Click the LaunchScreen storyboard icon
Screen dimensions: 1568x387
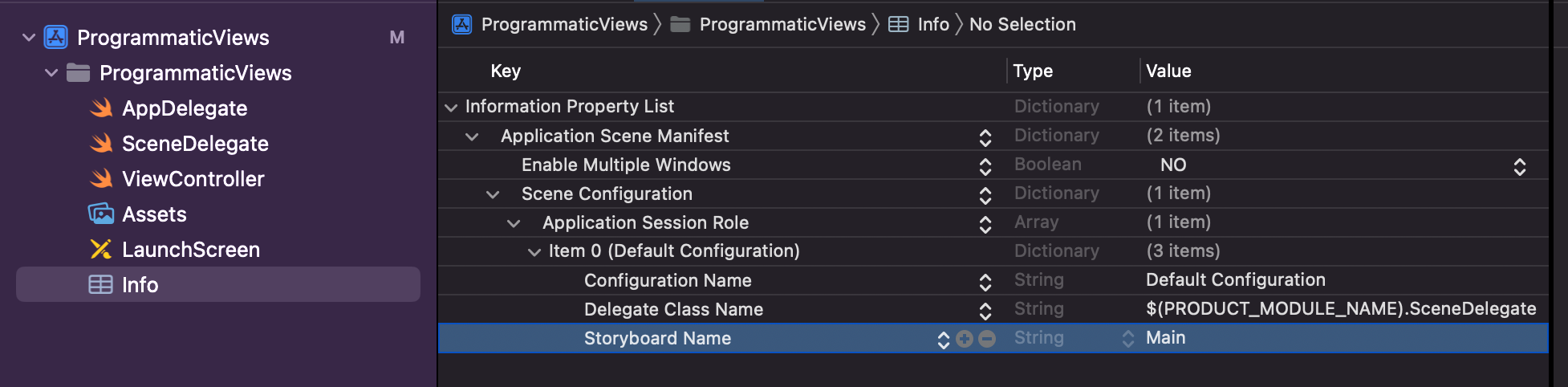[x=101, y=250]
